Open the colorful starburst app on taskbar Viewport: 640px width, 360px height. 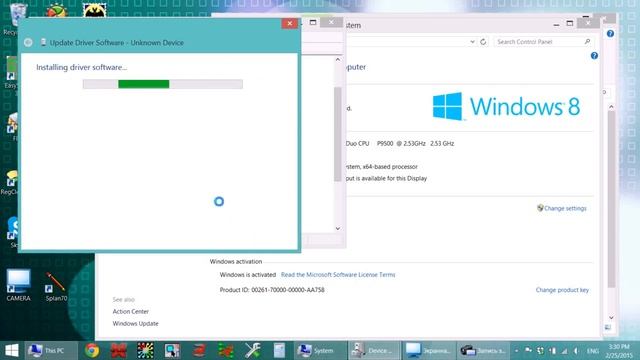(x=145, y=351)
